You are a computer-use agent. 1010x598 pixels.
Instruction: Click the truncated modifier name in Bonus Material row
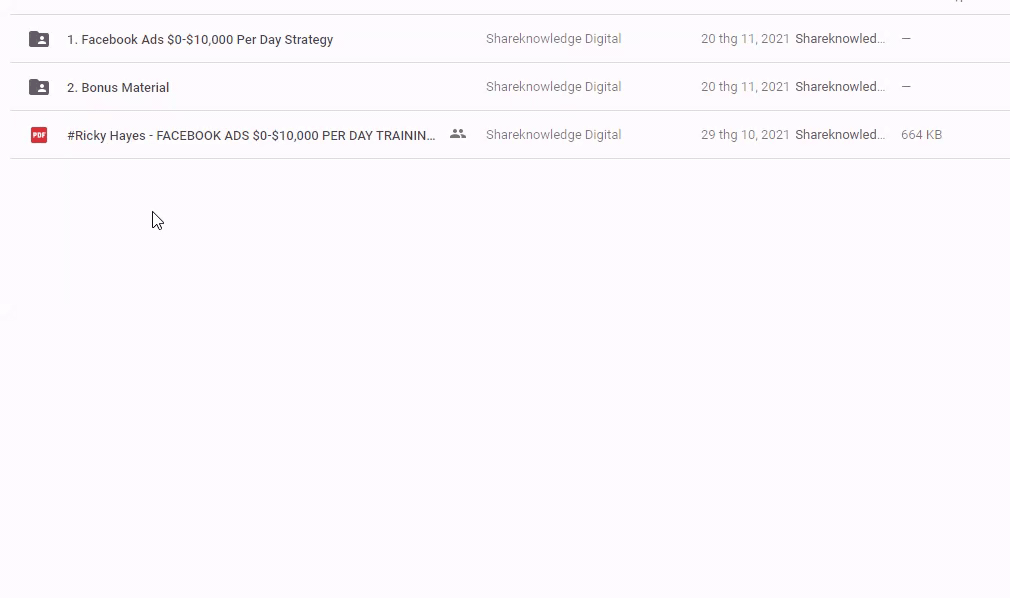840,87
